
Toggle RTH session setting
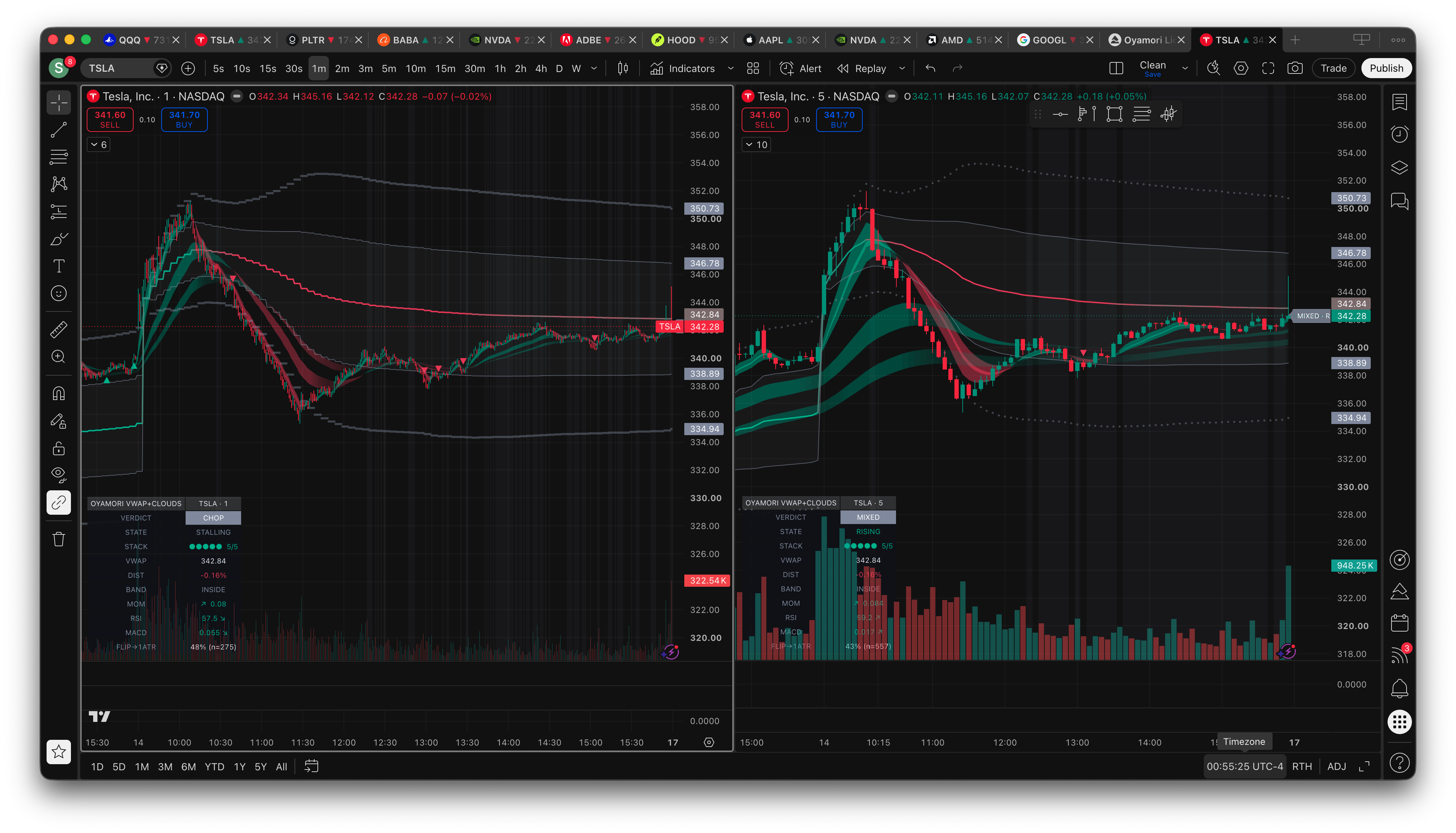pyautogui.click(x=1302, y=767)
